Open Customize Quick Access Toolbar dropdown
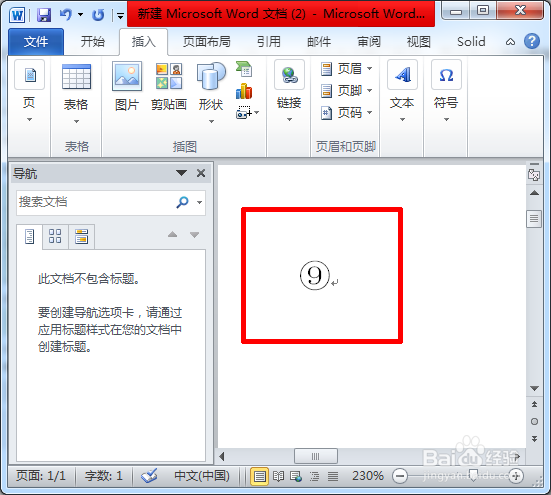This screenshot has height=495, width=551. [x=120, y=15]
